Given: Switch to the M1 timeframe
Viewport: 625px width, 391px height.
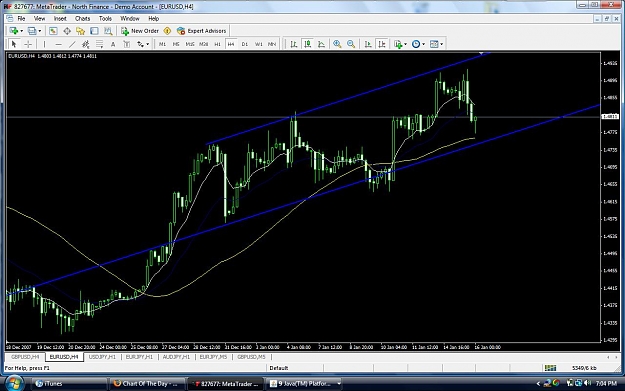Looking at the screenshot, I should coord(162,44).
